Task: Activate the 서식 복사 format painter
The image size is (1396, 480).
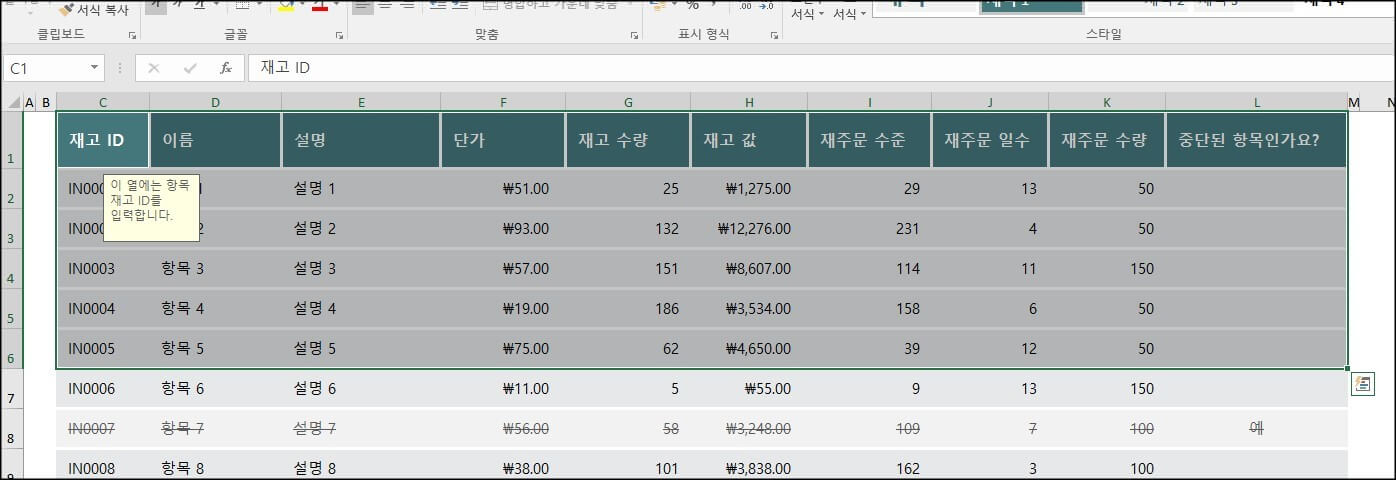Action: (x=92, y=9)
